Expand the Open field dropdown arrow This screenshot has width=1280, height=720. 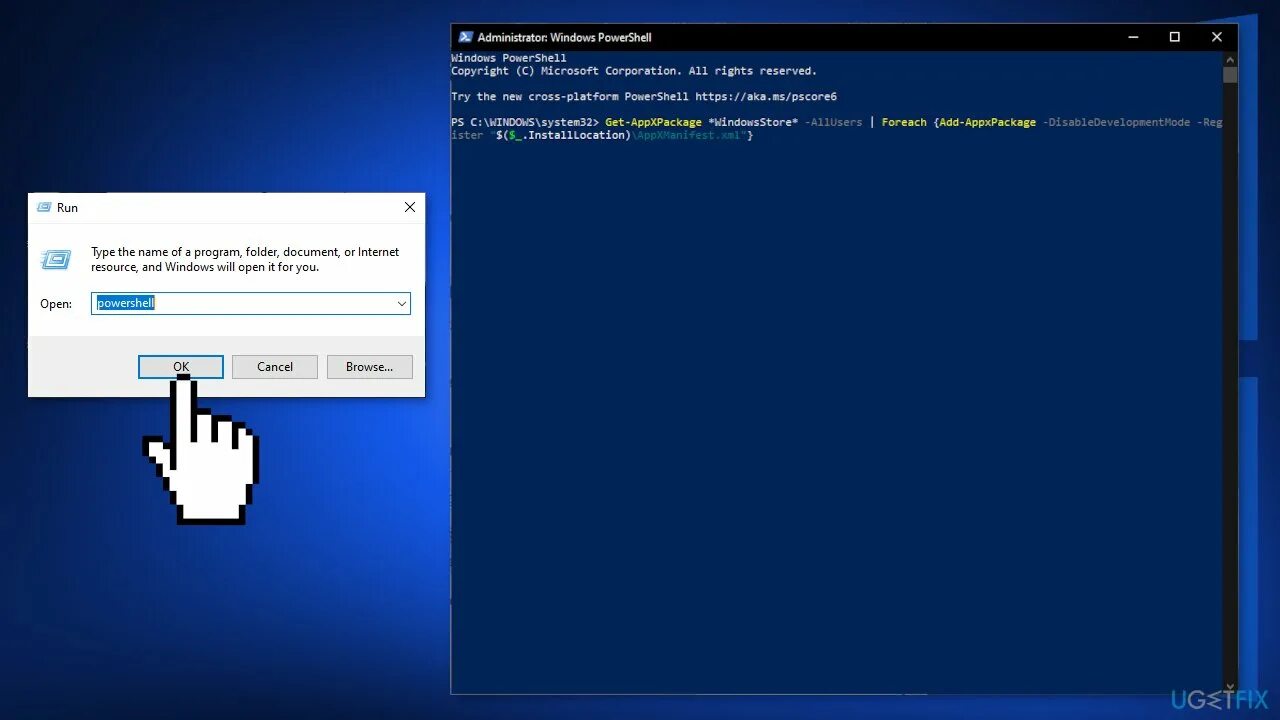[401, 303]
